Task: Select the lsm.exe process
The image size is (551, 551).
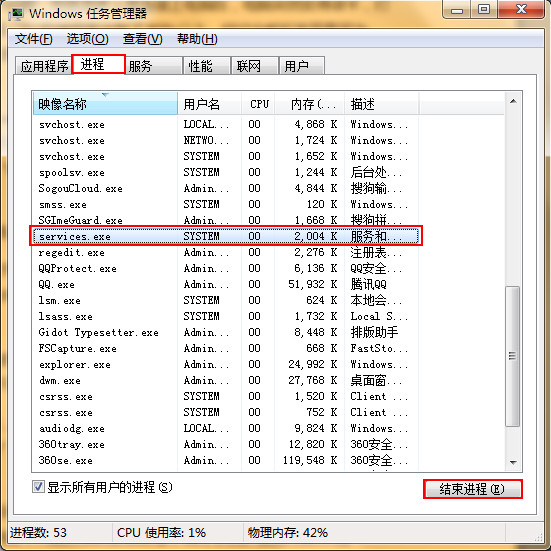Action: point(226,300)
